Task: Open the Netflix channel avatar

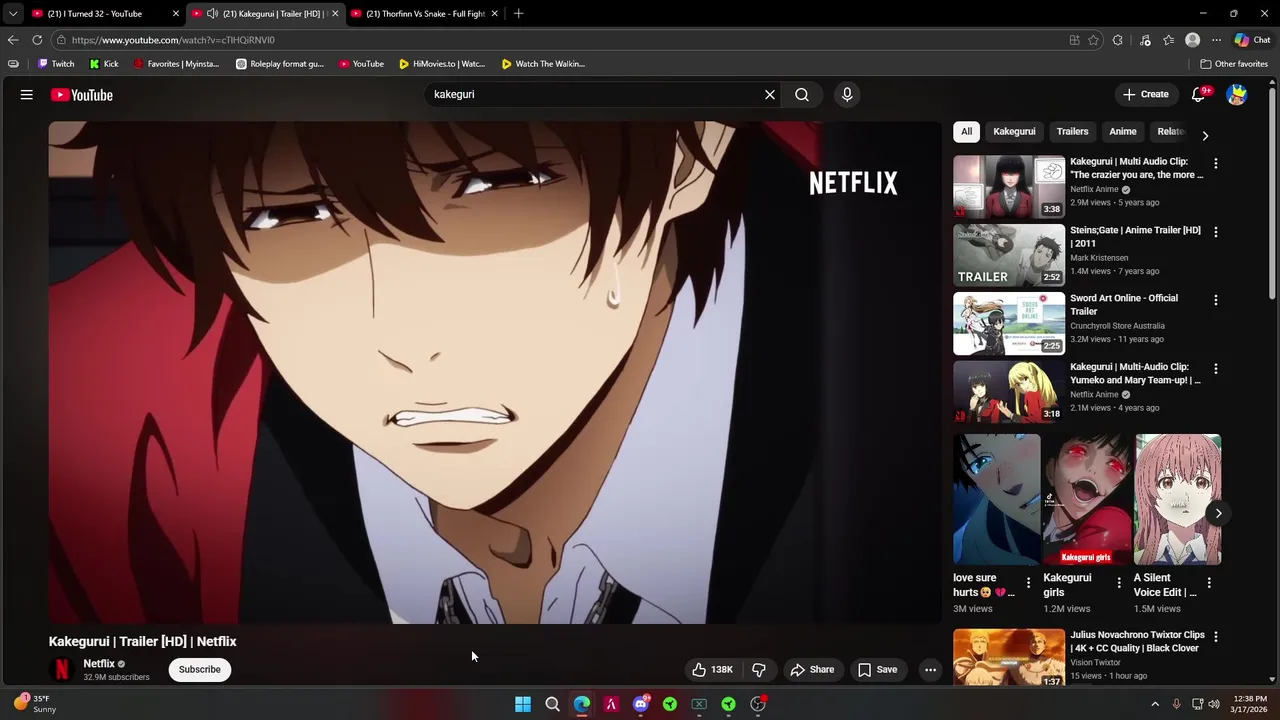Action: [x=62, y=670]
